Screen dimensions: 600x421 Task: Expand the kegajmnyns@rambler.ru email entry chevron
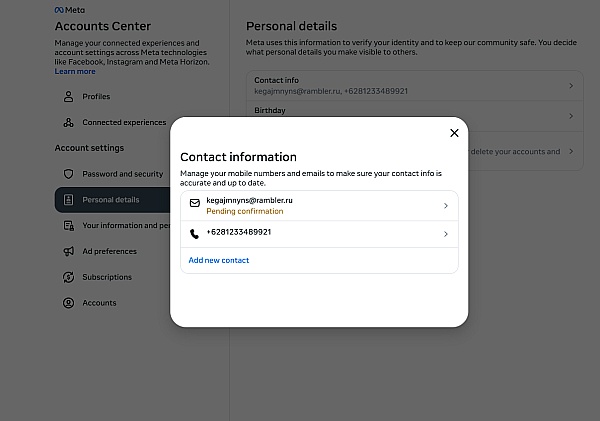445,206
